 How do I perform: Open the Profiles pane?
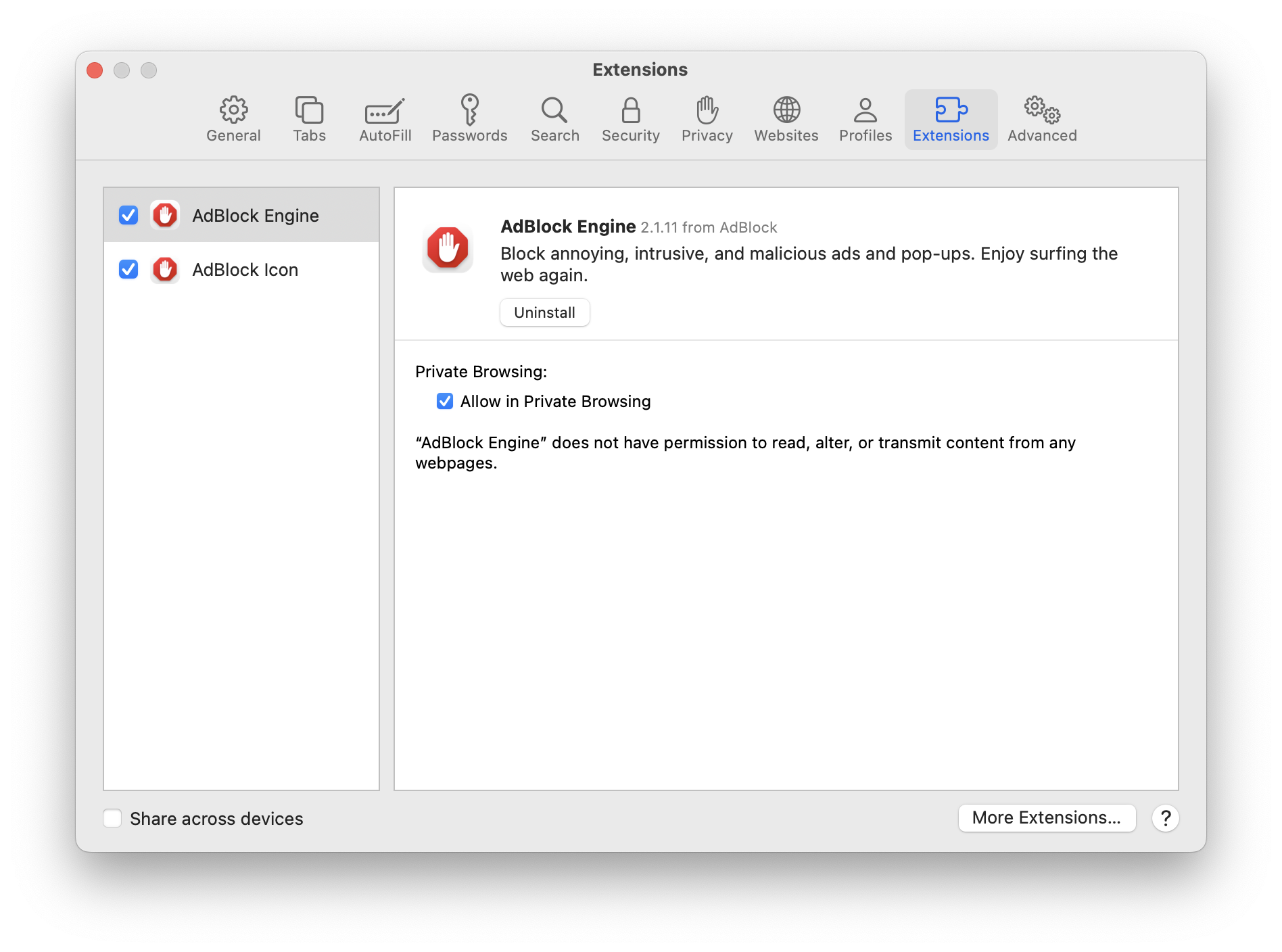click(865, 120)
